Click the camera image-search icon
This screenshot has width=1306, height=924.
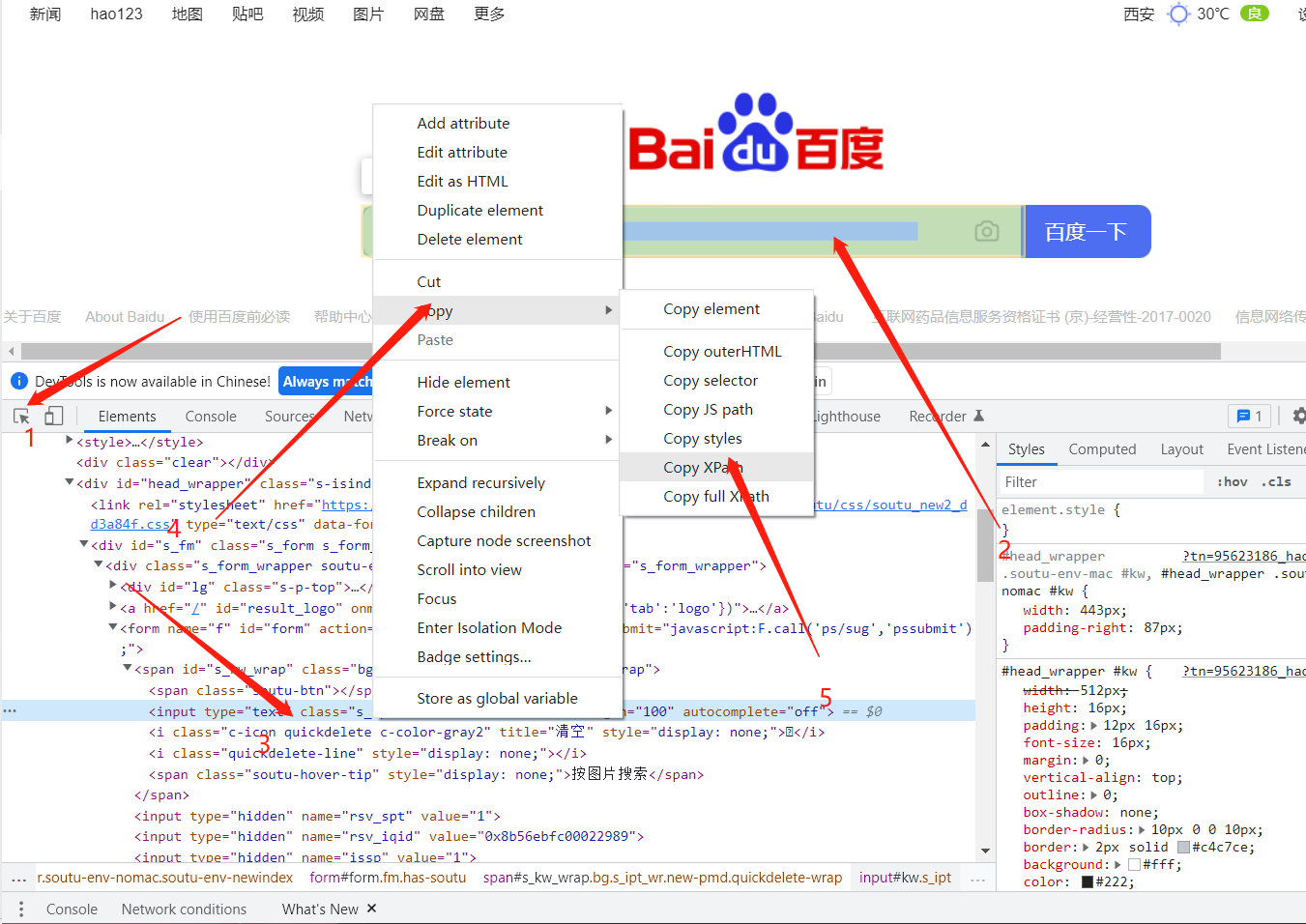click(x=986, y=231)
